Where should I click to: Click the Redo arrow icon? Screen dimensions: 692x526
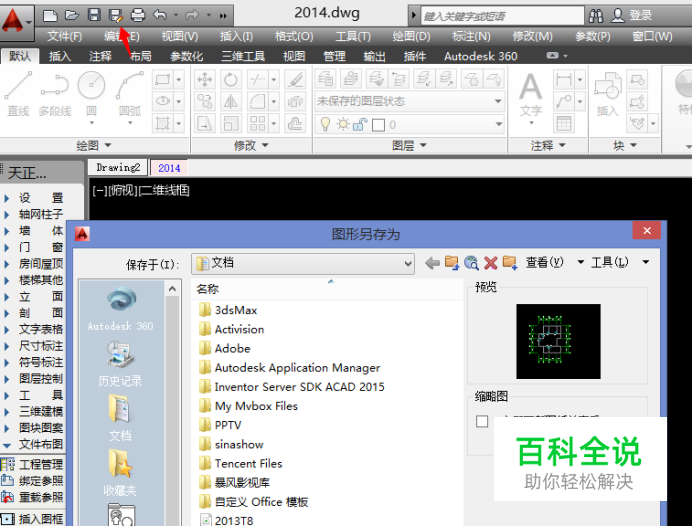192,15
